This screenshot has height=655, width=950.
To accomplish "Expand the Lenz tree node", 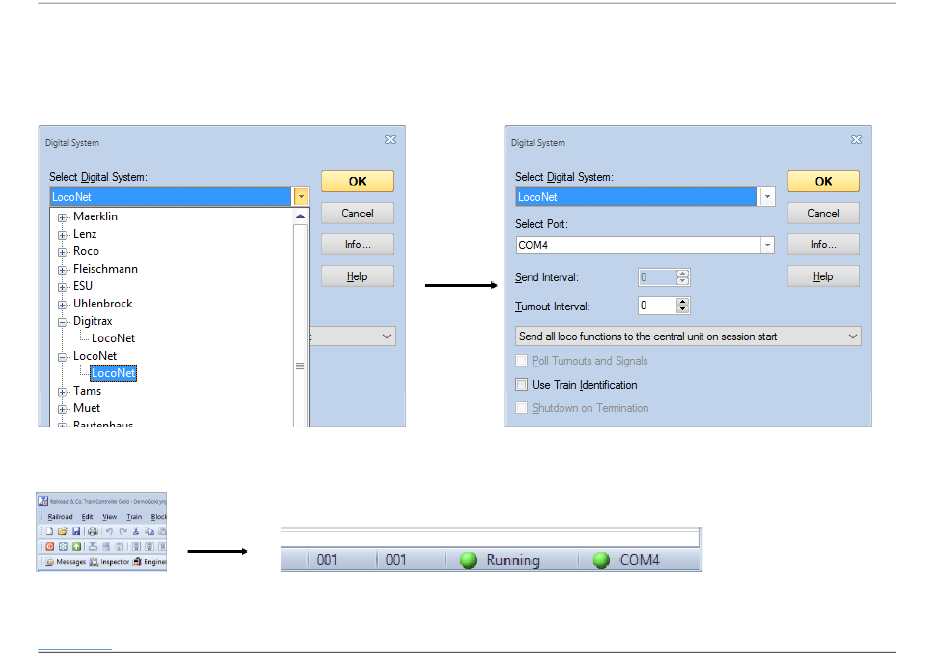I will tap(62, 234).
